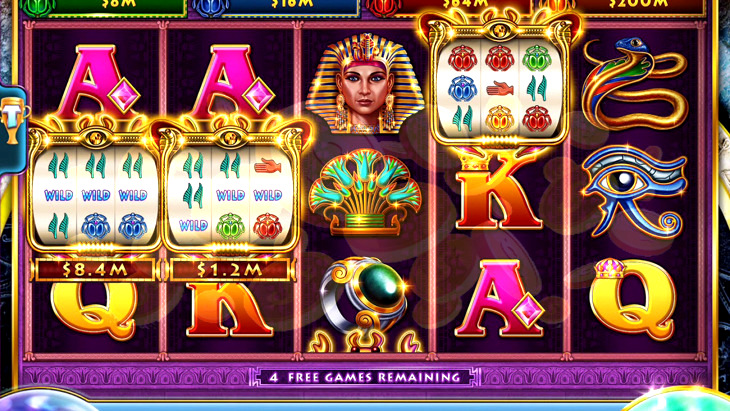Tap the $8.4M prize label
The height and width of the screenshot is (411, 730).
click(x=95, y=270)
